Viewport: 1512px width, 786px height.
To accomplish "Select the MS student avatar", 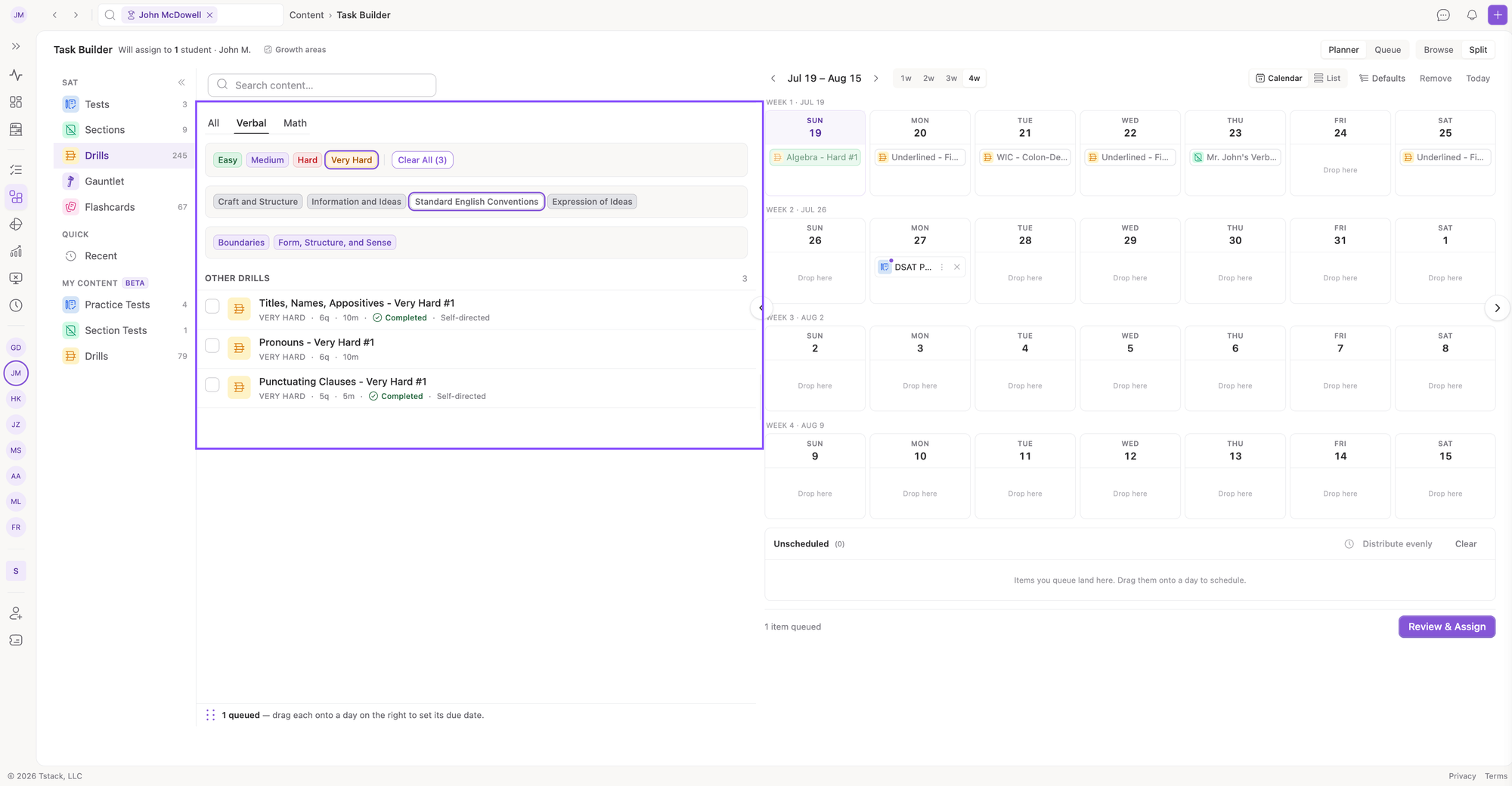I will [16, 450].
